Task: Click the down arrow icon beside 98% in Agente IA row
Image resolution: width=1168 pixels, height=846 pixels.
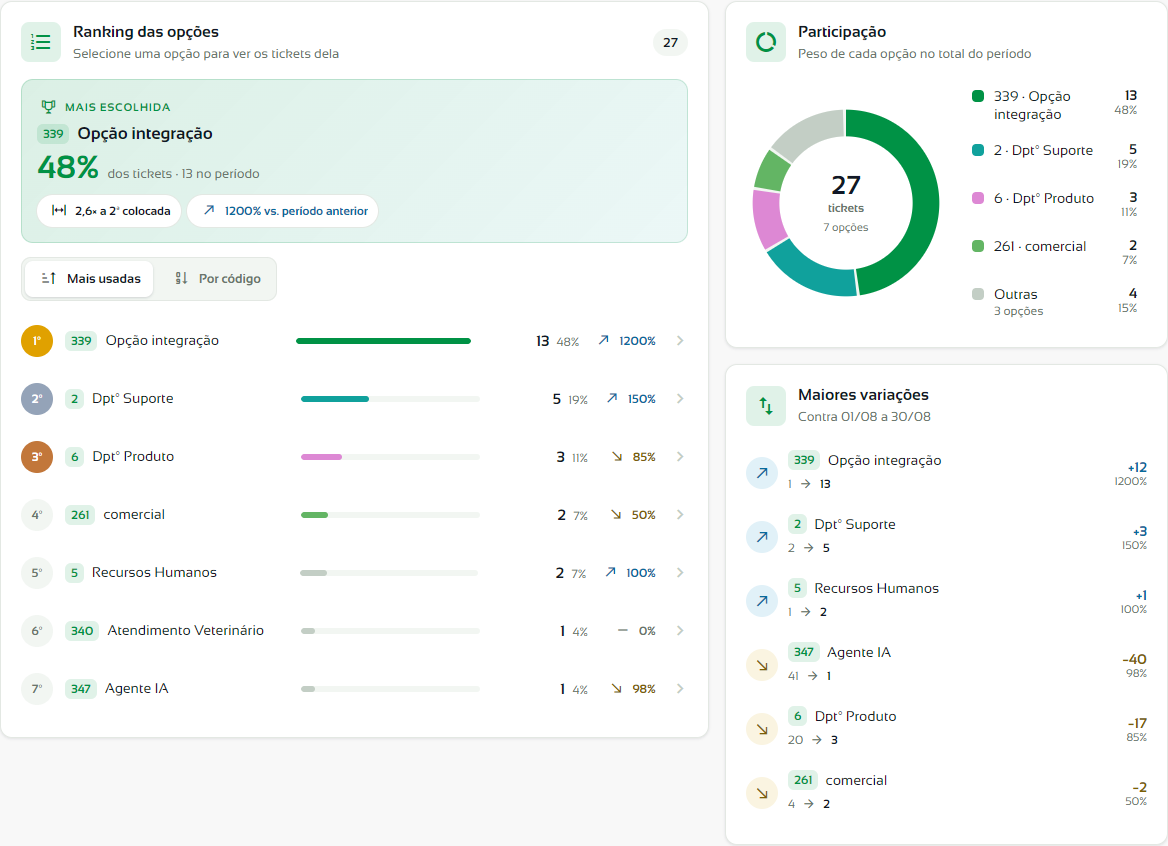Action: [617, 689]
